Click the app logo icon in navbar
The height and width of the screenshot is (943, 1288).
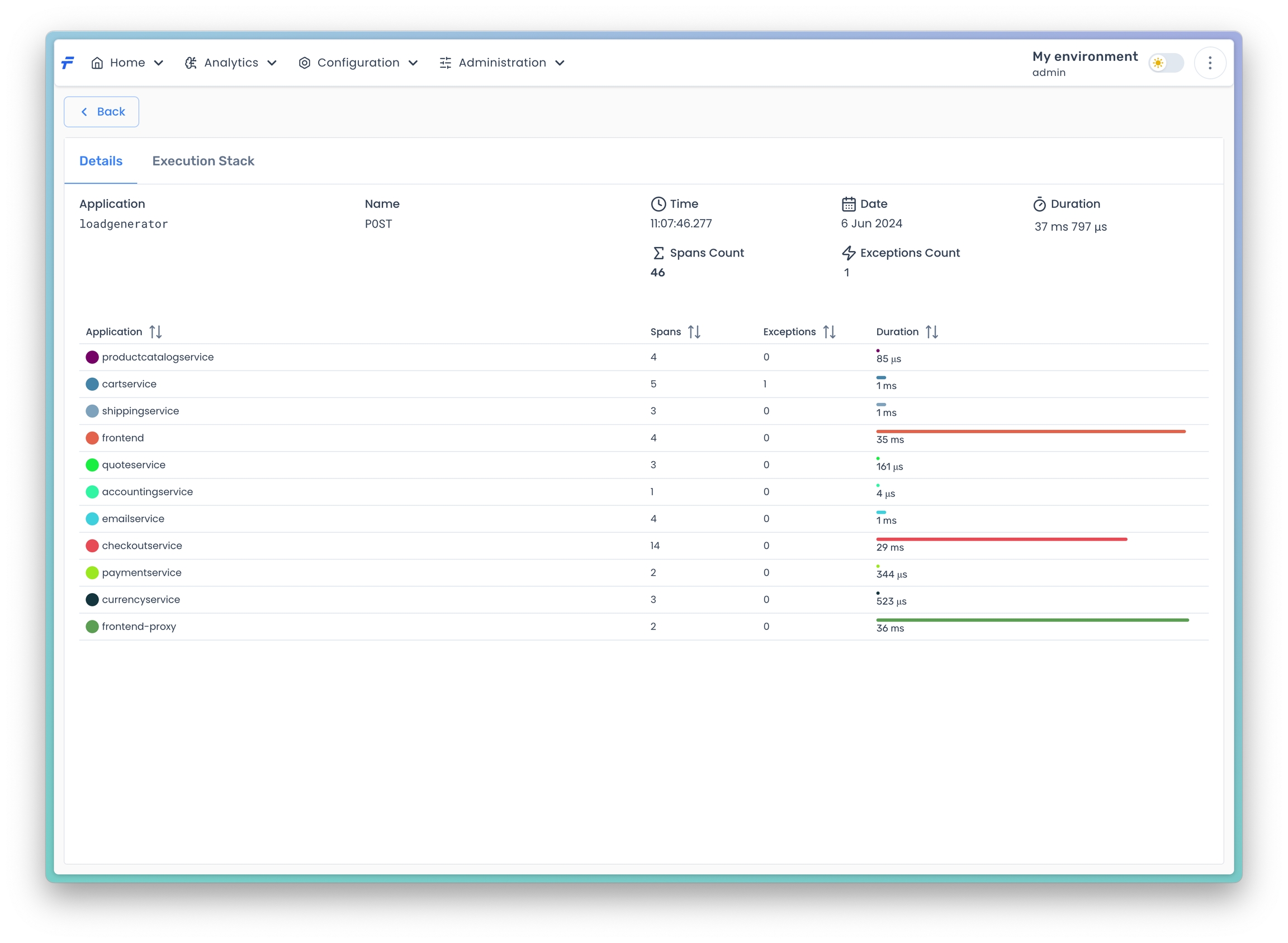point(68,63)
